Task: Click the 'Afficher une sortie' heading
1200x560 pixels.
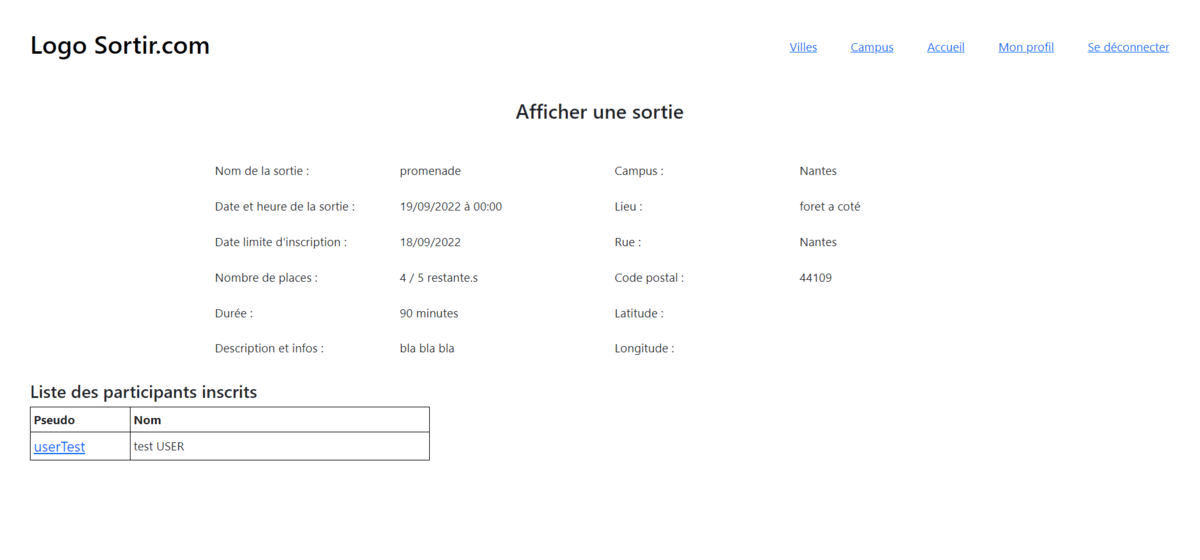Action: [x=600, y=112]
